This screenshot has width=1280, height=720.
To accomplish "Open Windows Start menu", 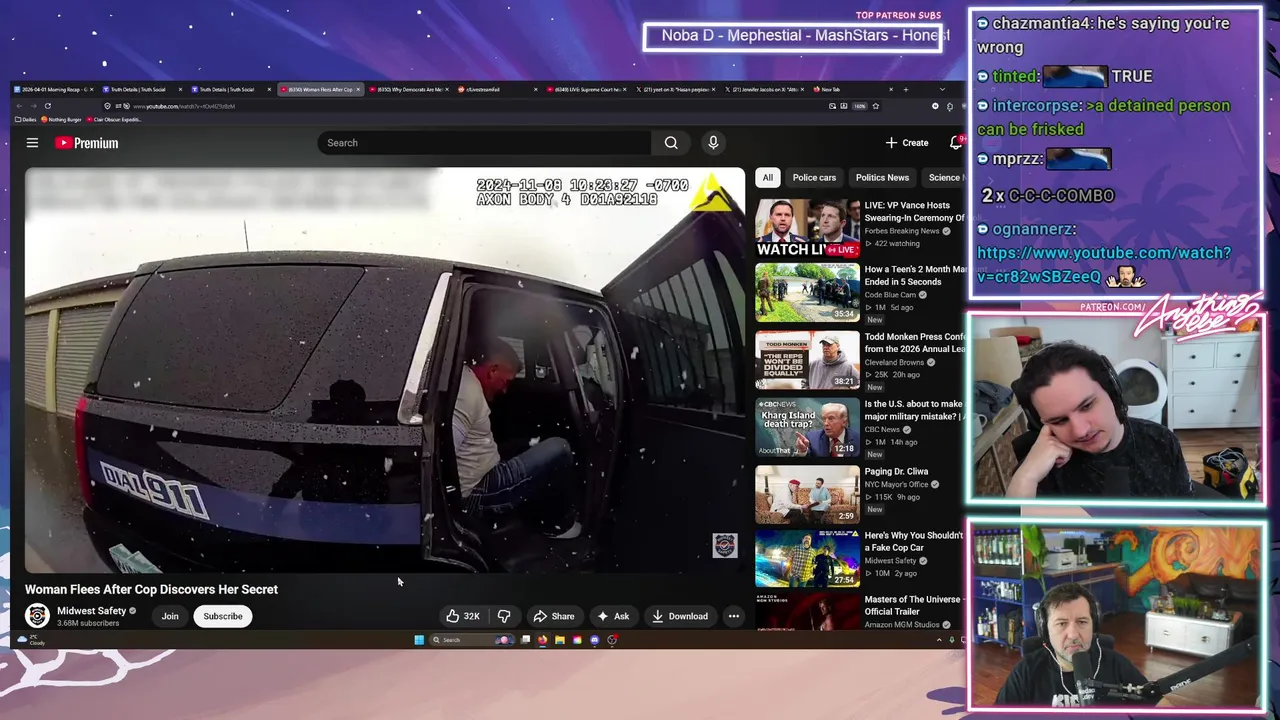I will [x=419, y=640].
